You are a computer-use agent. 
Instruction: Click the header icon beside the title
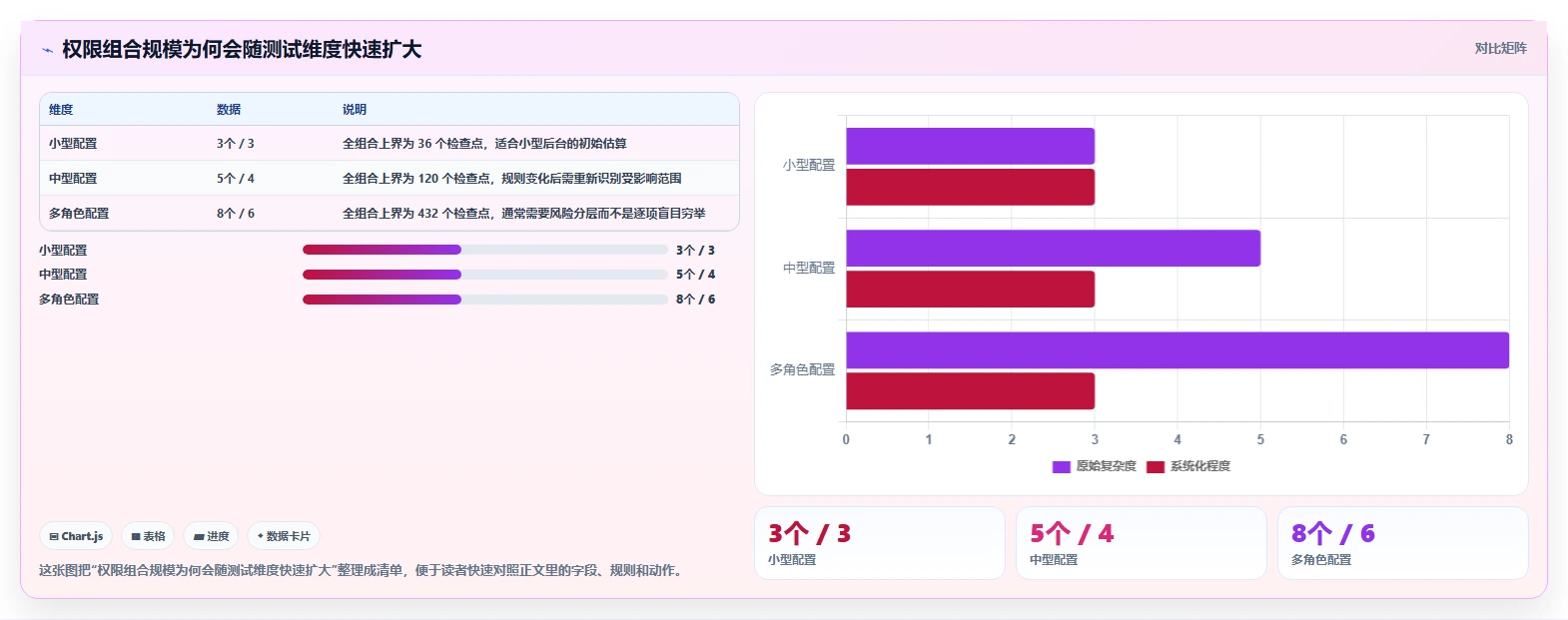[x=47, y=50]
